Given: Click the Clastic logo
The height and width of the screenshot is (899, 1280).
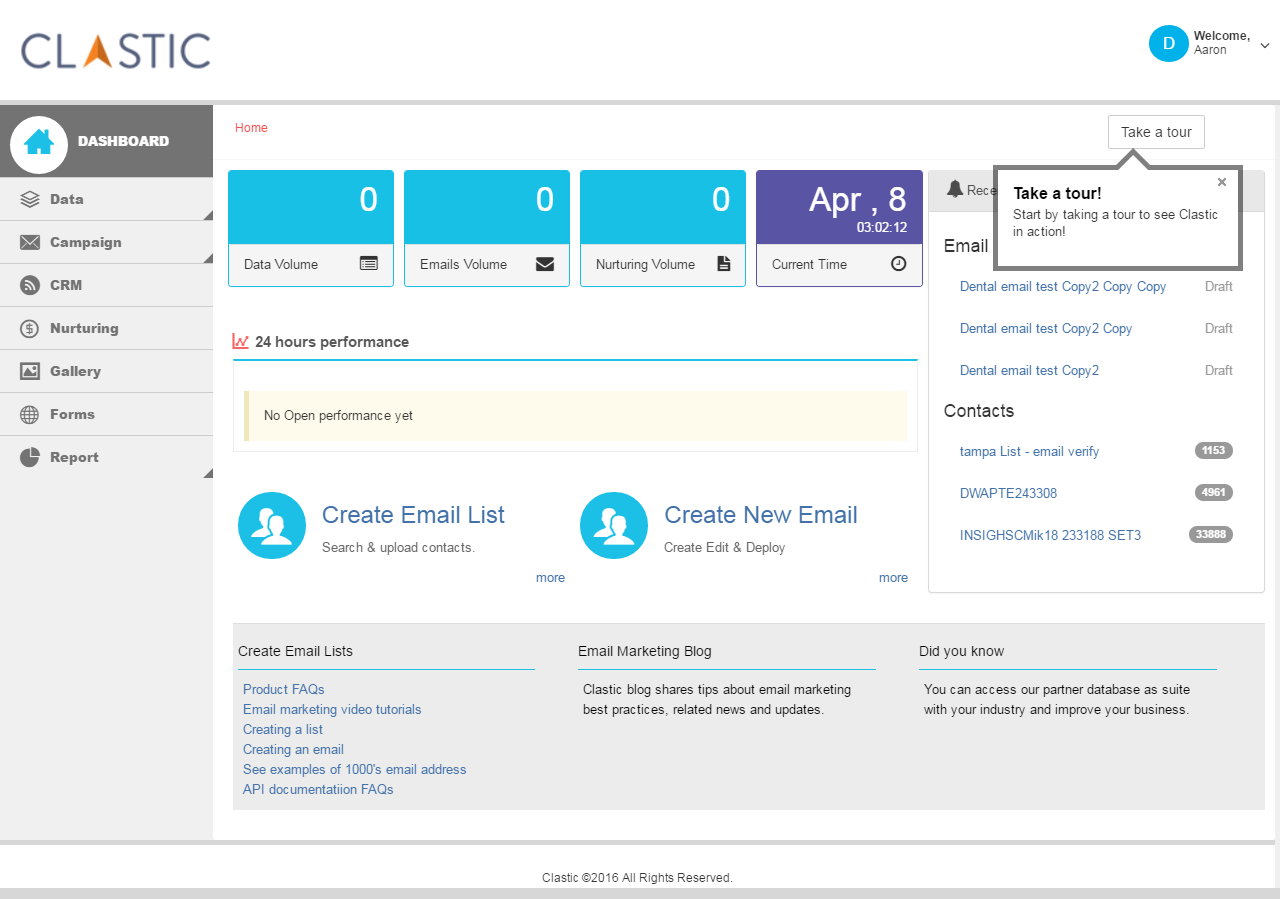Looking at the screenshot, I should coord(116,50).
